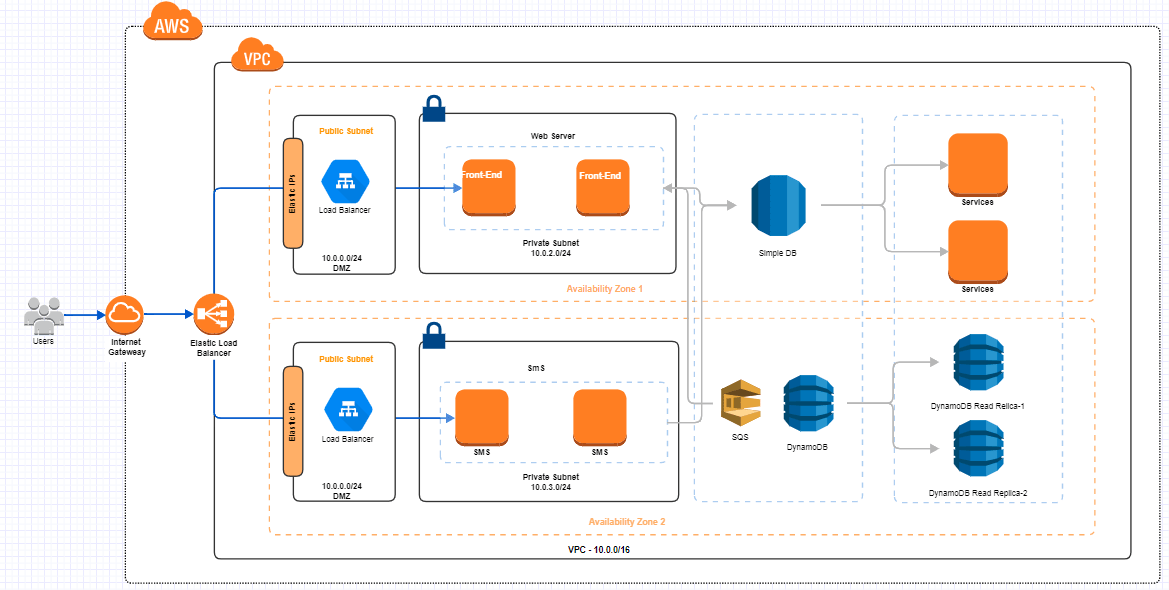
Task: Select the Front-End box receiving the Load Balancer arrow
Action: click(489, 187)
